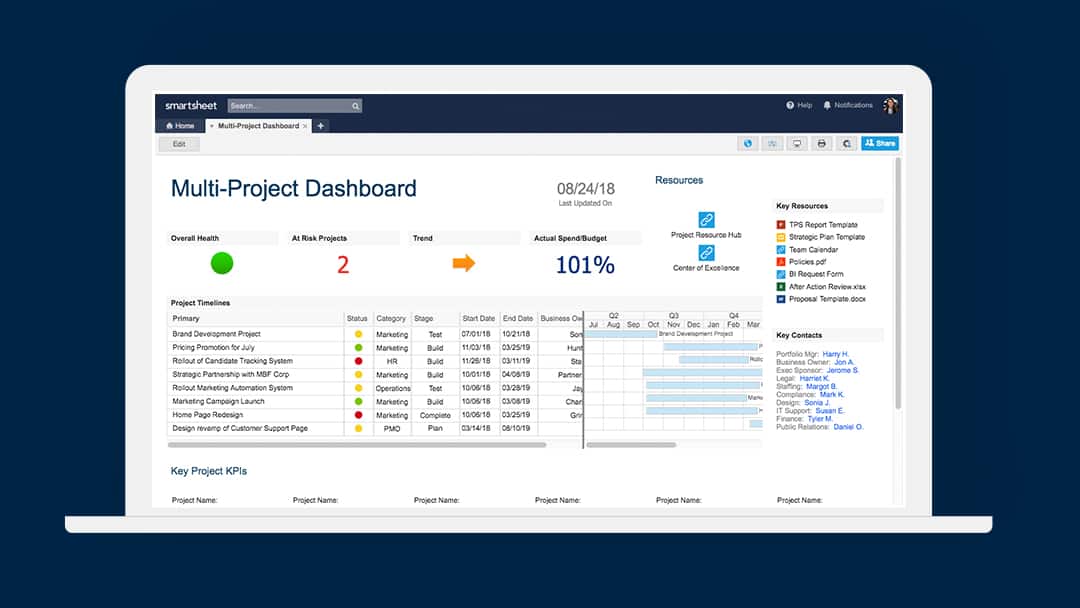The height and width of the screenshot is (608, 1080).
Task: Click the vertical dashboard scrollbar
Action: [897, 284]
